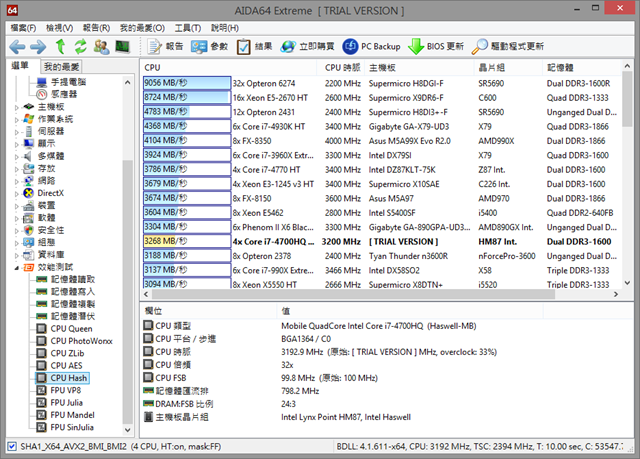Open the 工具(T) menu
The image size is (640, 459).
point(188,28)
